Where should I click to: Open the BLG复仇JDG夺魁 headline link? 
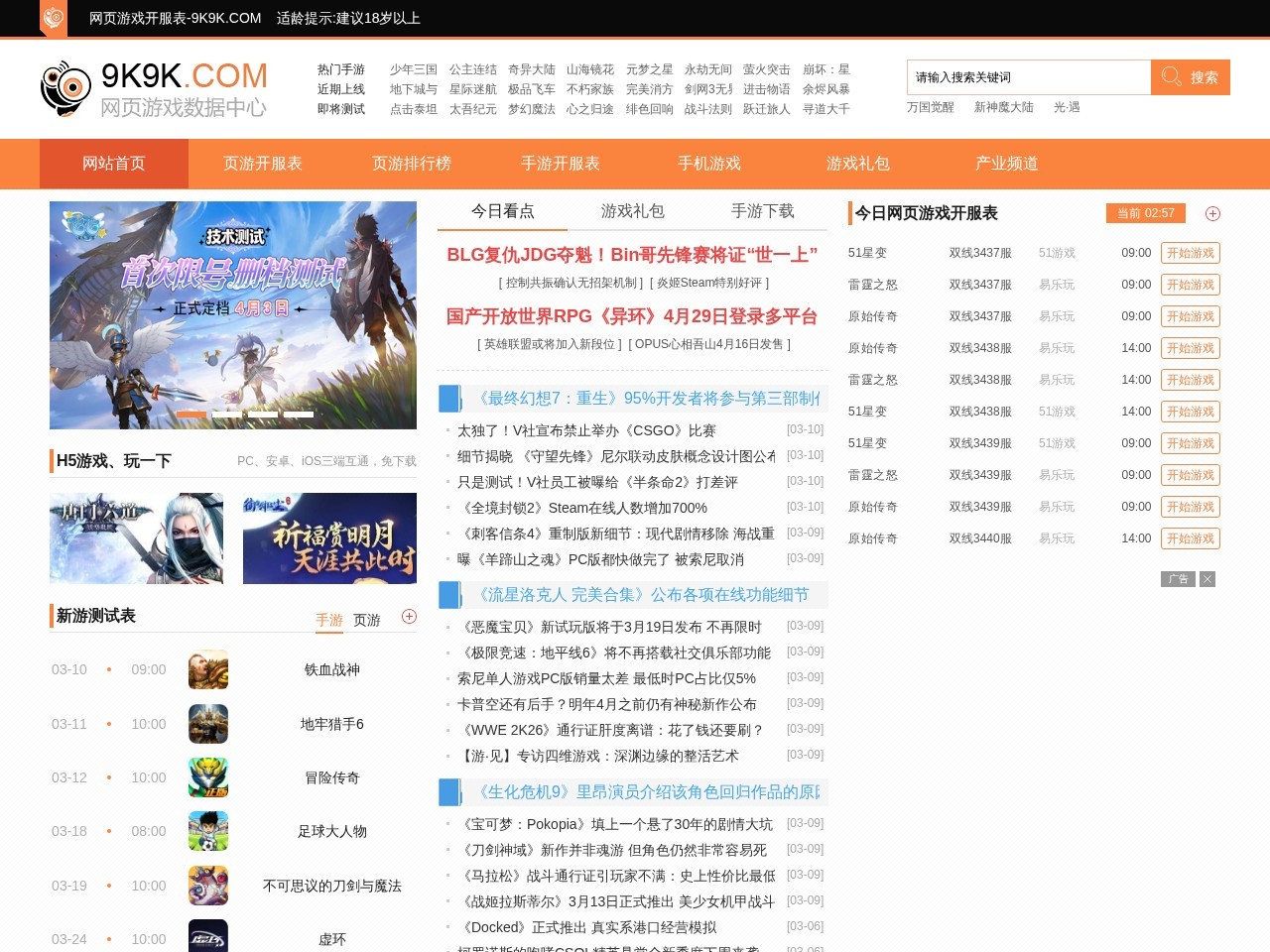(632, 255)
